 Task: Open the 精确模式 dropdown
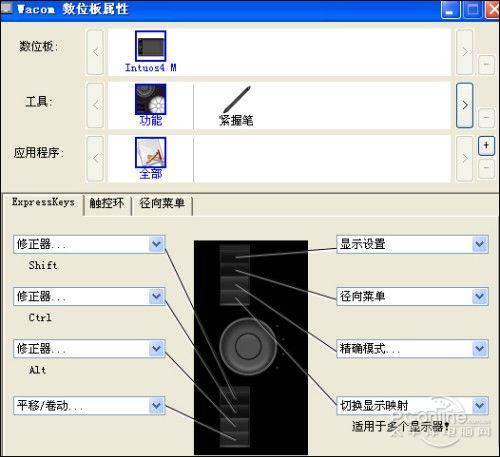(x=412, y=349)
